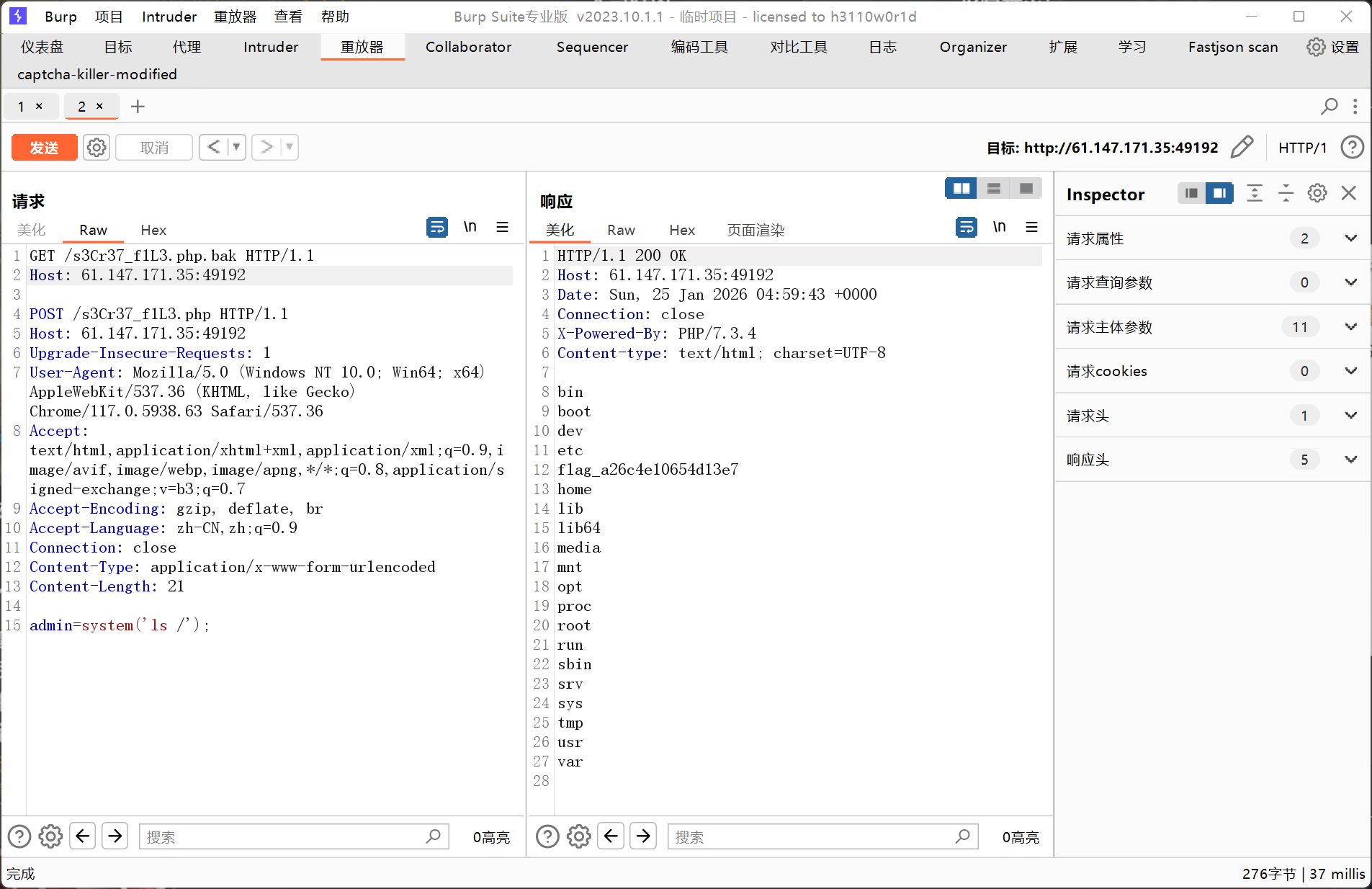Screen dimensions: 1372x889
Task: Click the Repeater tab search icon
Action: pyautogui.click(x=1329, y=107)
